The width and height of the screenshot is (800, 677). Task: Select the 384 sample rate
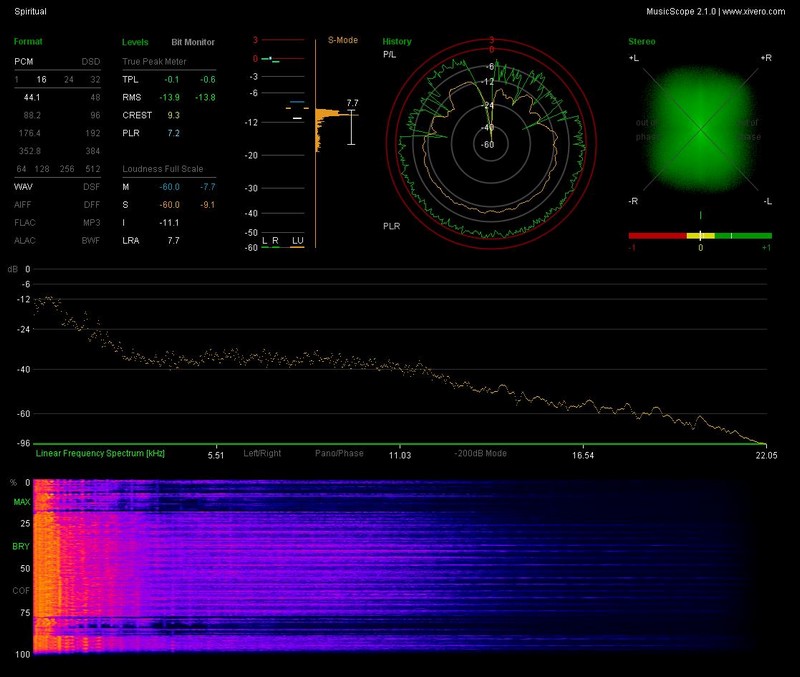click(93, 151)
